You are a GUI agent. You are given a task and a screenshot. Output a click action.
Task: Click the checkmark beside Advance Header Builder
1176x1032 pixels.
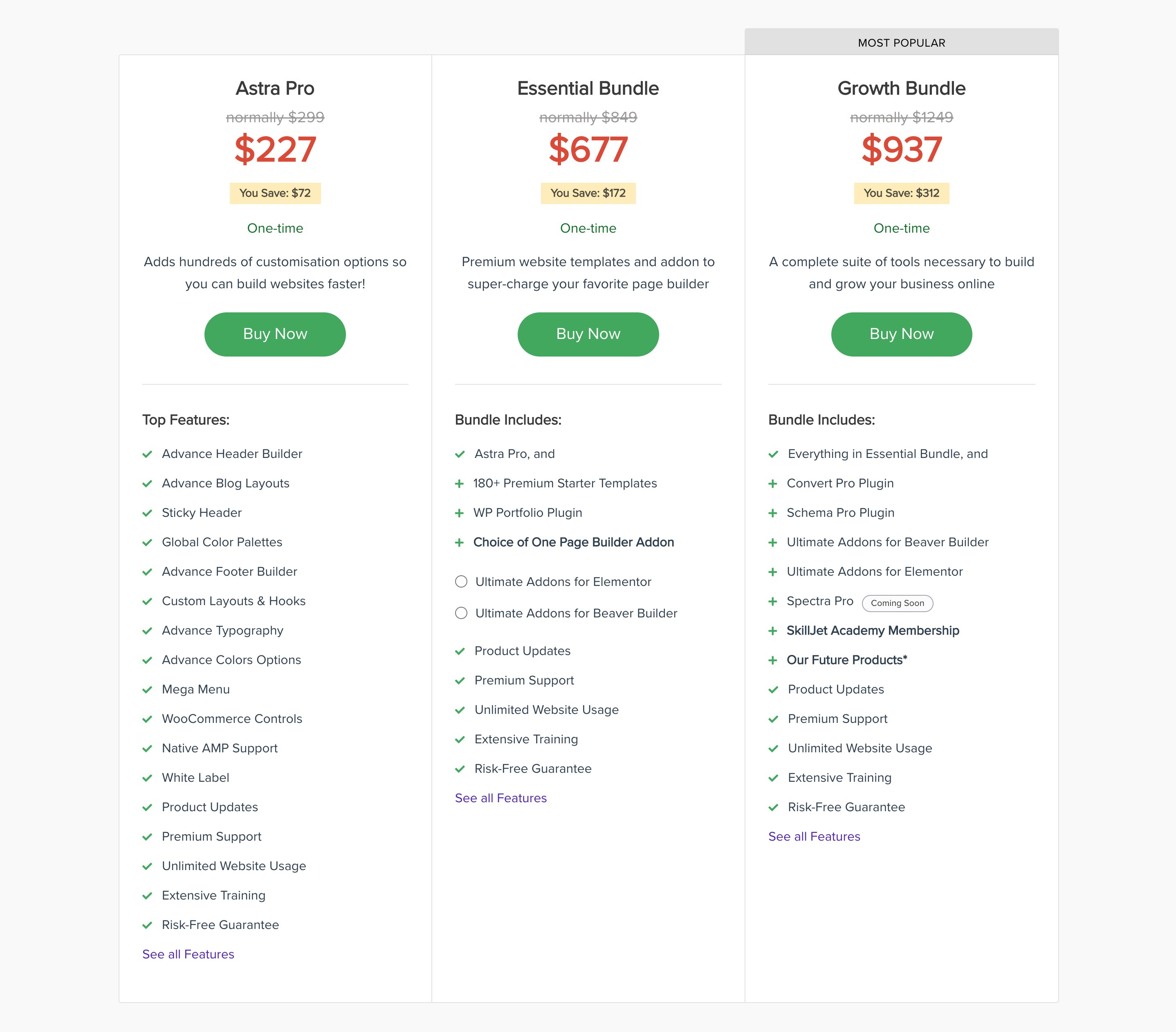point(148,454)
